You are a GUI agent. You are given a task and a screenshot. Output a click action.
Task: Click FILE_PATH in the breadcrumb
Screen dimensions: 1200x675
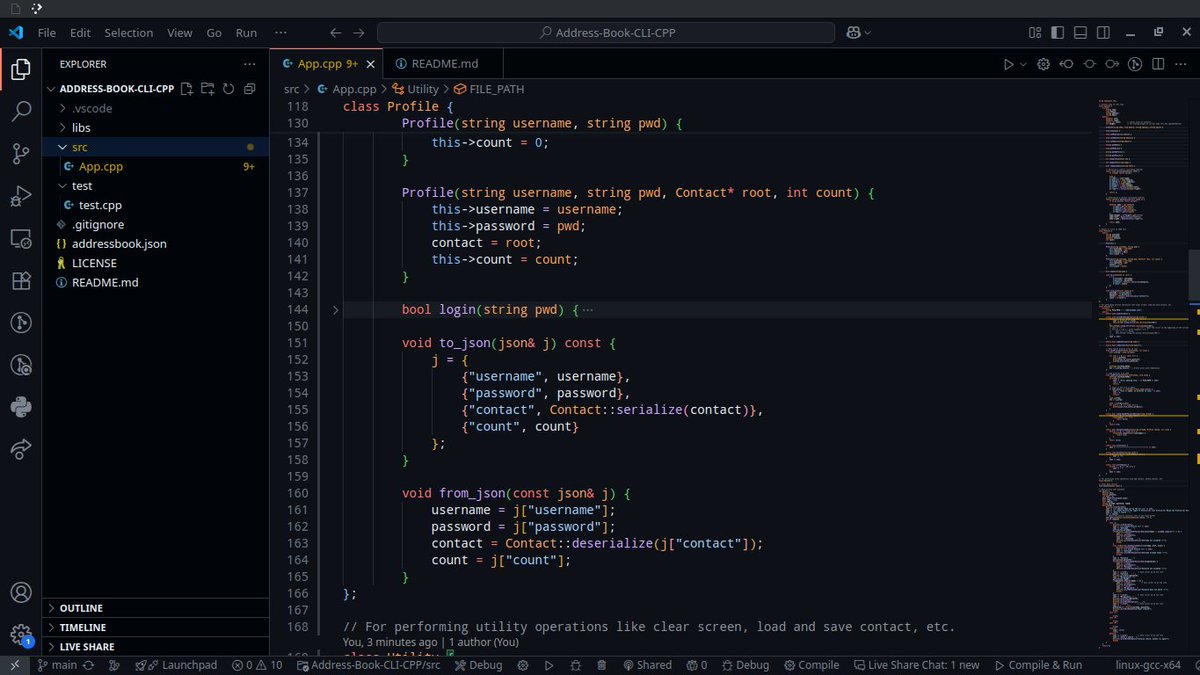496,89
